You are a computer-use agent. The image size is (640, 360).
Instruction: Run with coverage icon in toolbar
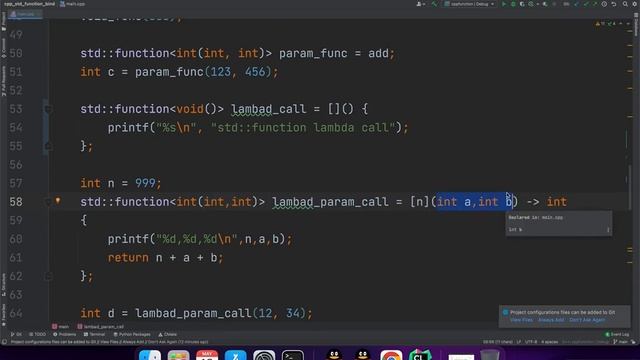point(522,4)
